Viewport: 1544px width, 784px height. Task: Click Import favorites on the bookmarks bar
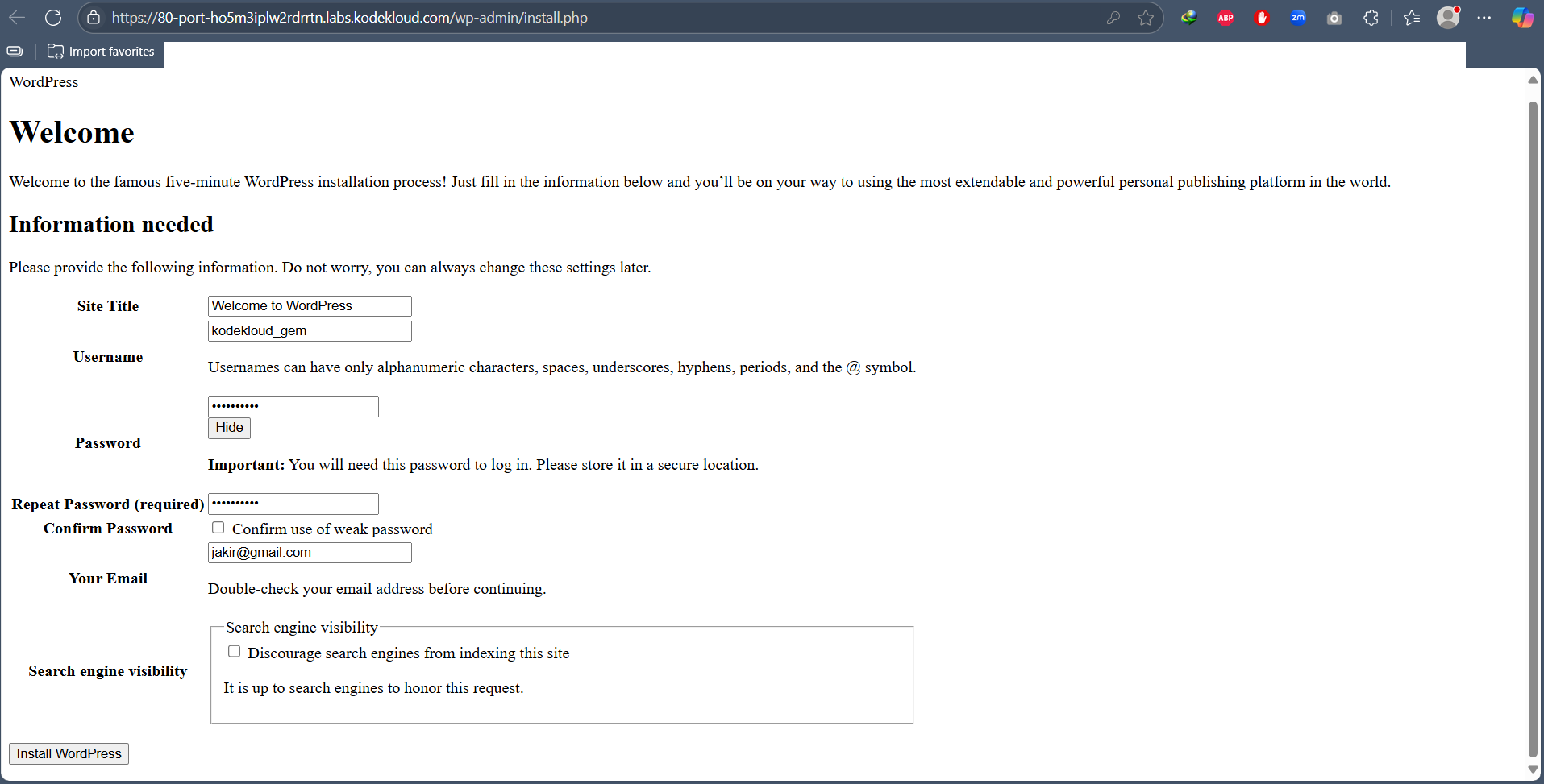(x=101, y=51)
